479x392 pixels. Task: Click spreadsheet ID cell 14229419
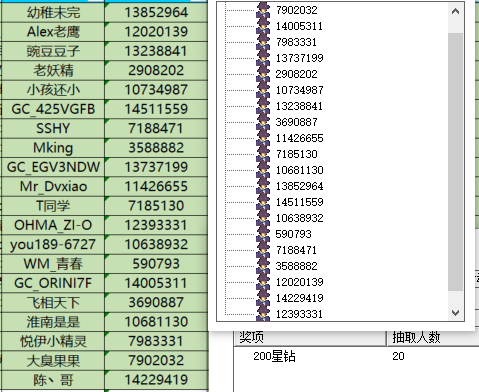pos(156,380)
